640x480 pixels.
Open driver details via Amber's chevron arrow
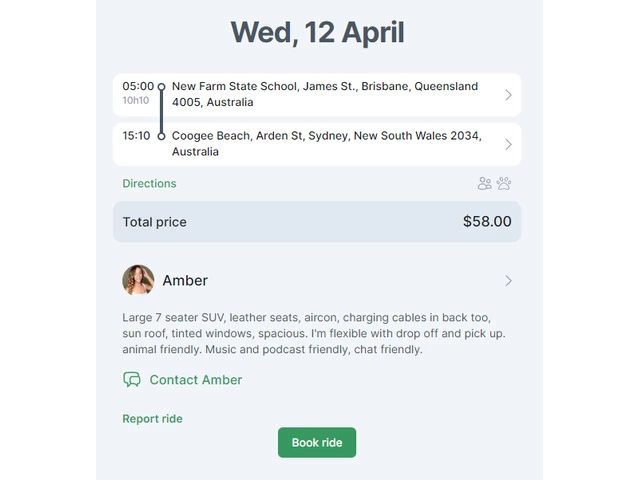click(x=508, y=281)
